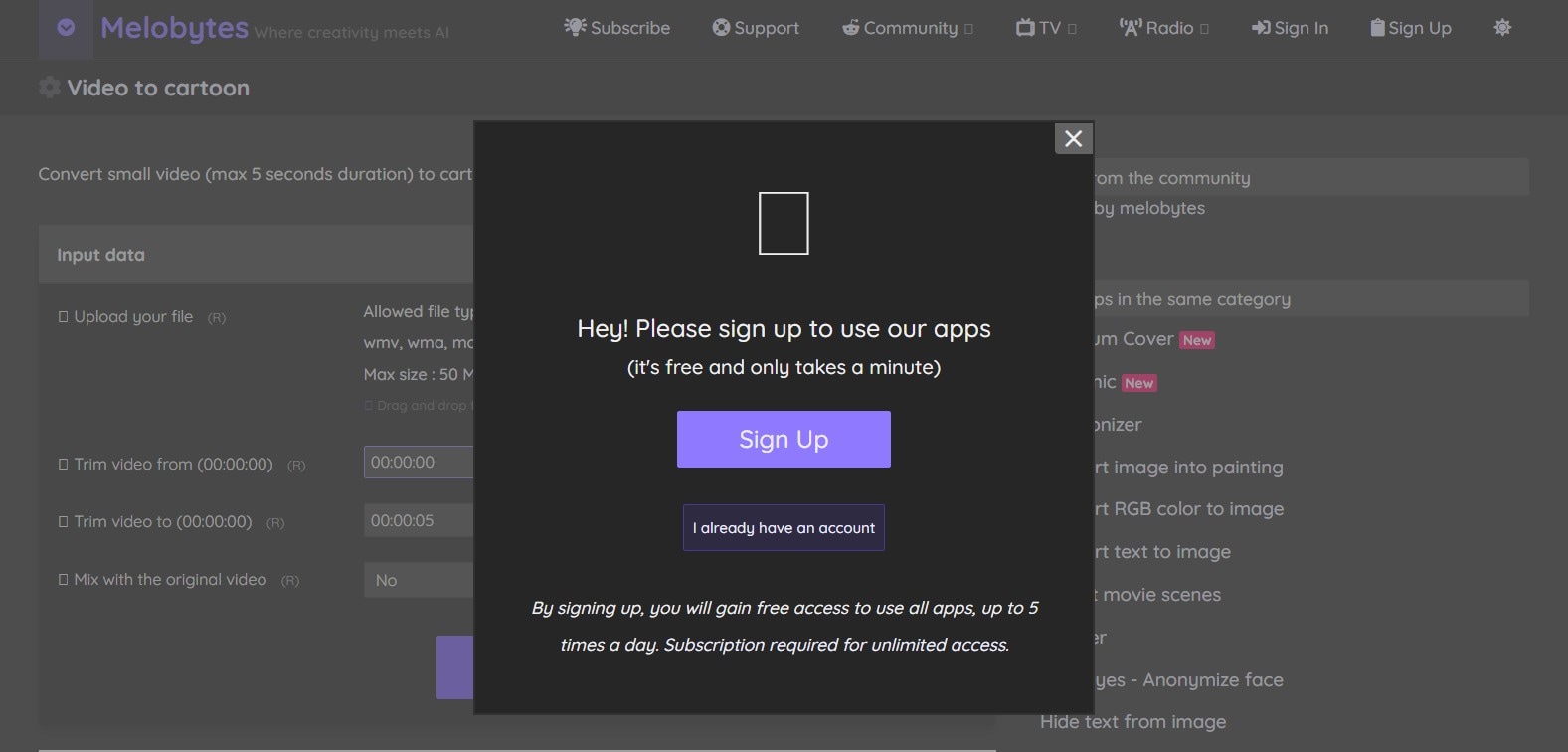
Task: Click the placeholder icon in the popup
Action: (x=784, y=223)
